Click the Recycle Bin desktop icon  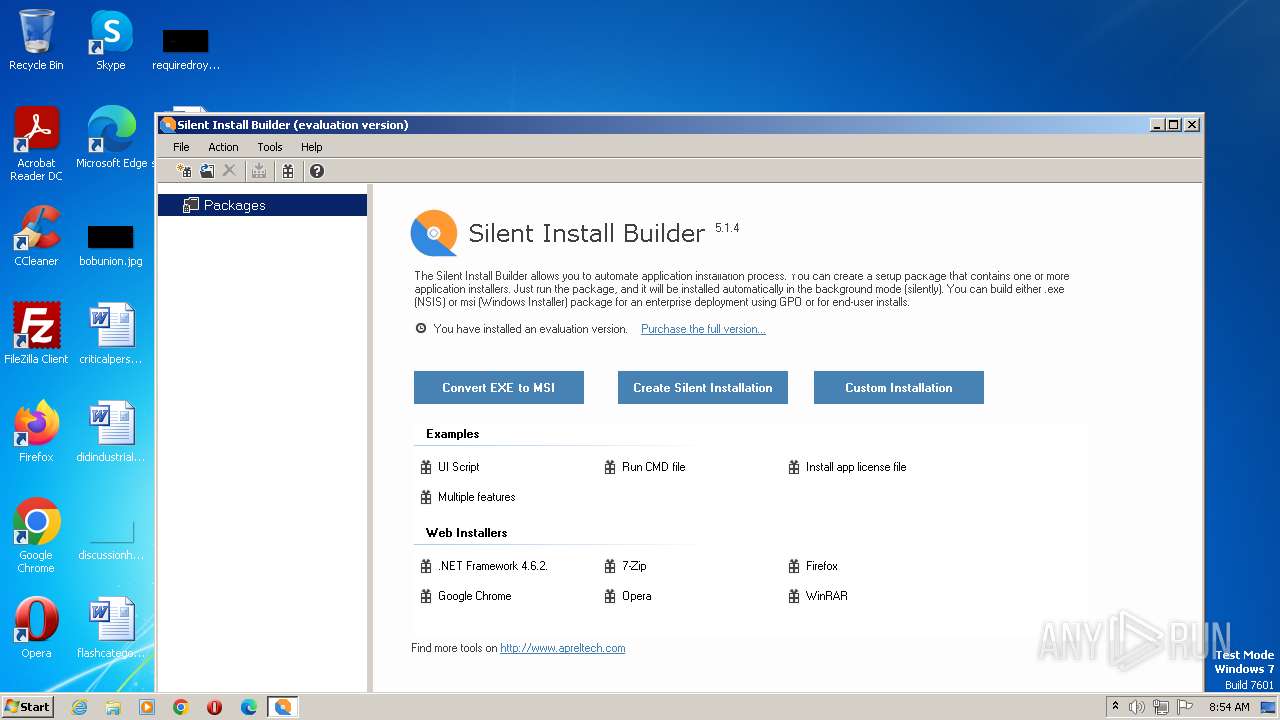click(36, 40)
